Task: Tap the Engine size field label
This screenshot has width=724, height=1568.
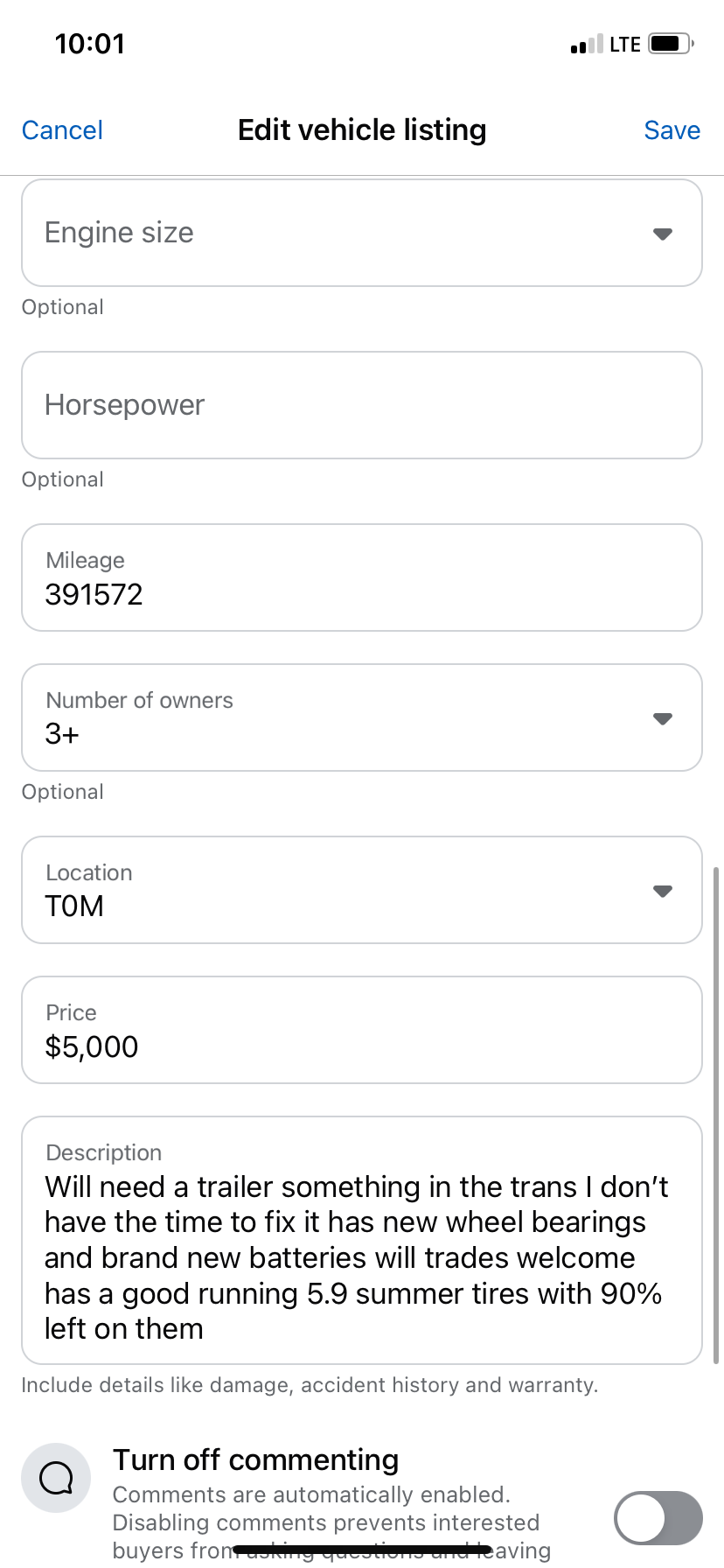Action: click(119, 233)
